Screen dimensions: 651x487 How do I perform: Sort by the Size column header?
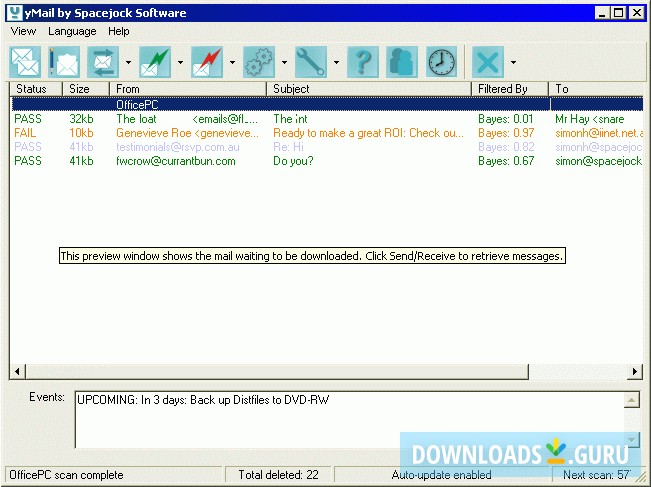(86, 89)
